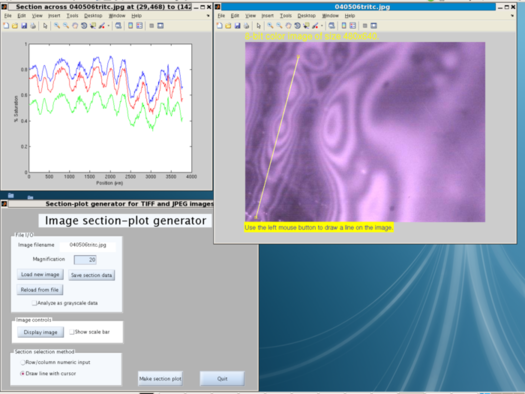Click Load new image button
This screenshot has height=394, width=525.
click(40, 274)
